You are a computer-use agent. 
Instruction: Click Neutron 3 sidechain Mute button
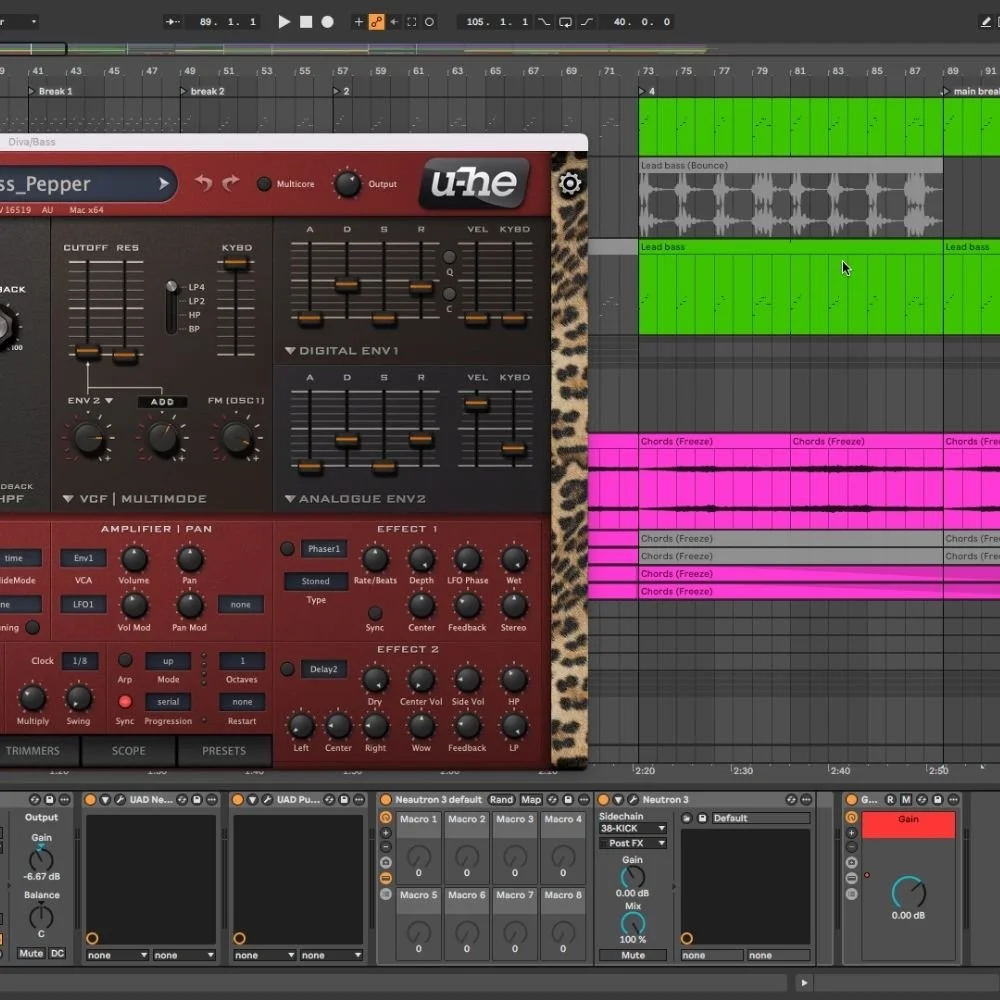[633, 955]
